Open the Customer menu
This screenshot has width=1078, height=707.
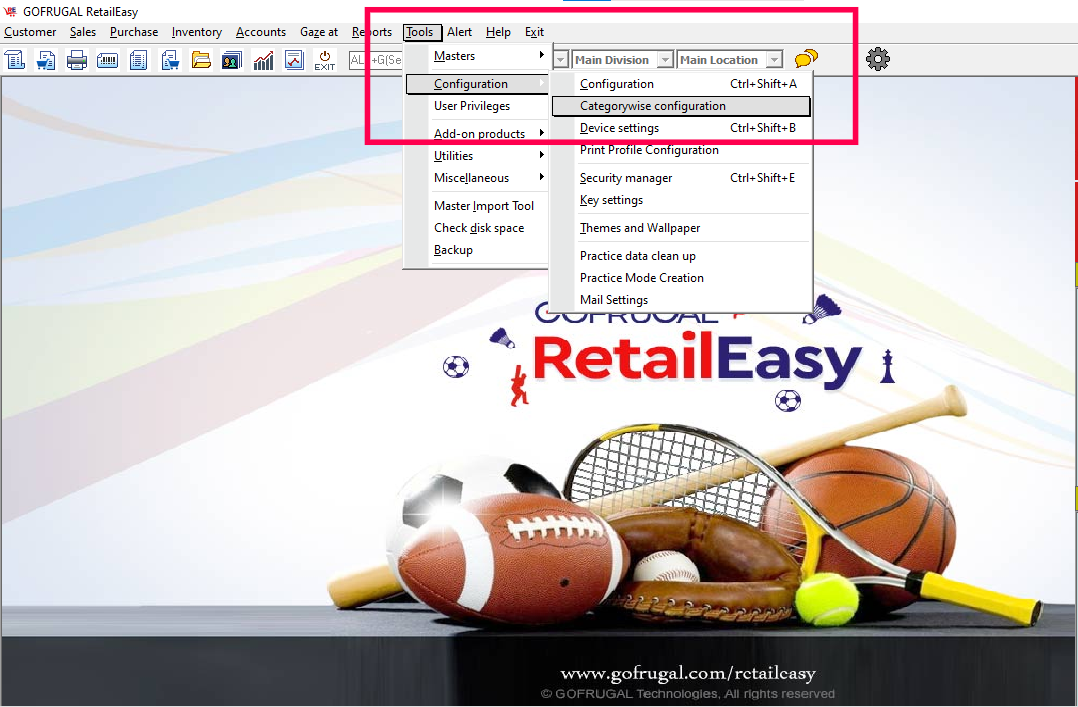[x=30, y=32]
